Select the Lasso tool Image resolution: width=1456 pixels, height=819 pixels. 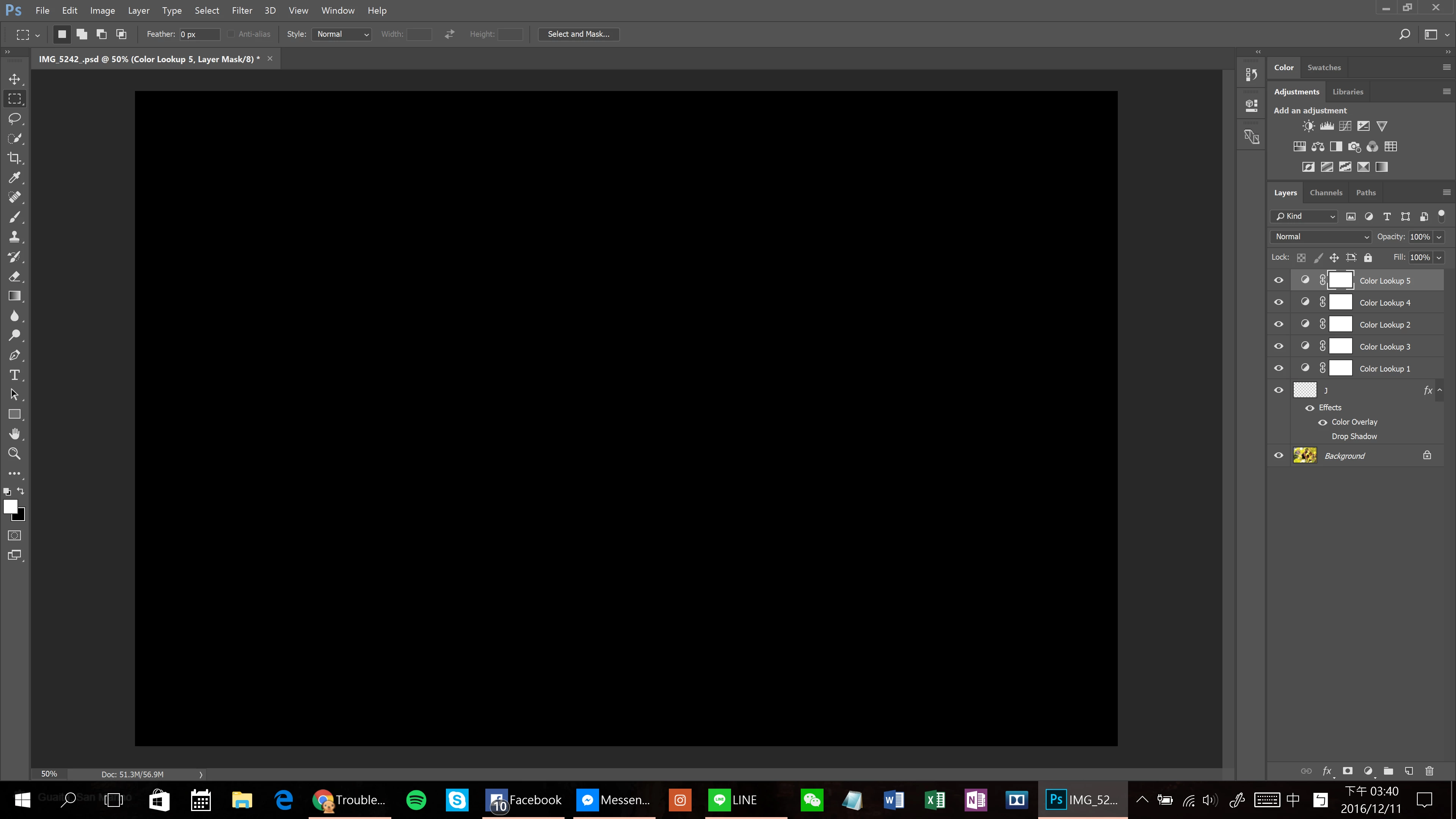pos(15,119)
